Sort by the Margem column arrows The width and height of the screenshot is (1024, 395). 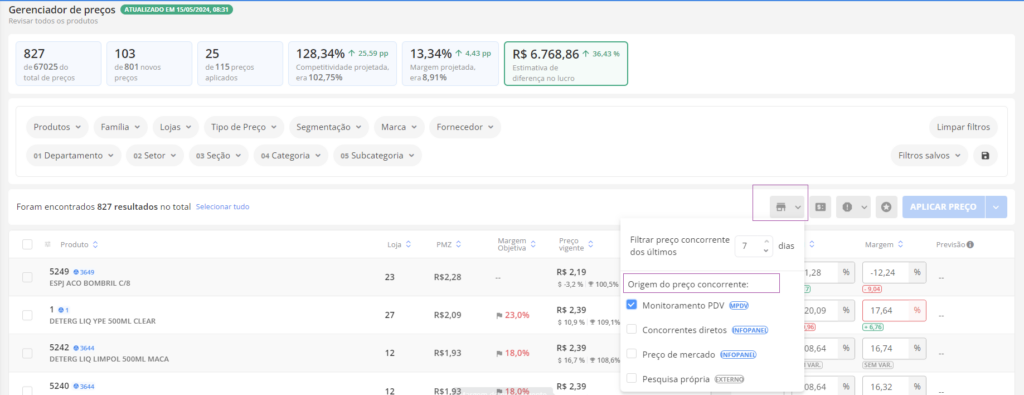[900, 245]
